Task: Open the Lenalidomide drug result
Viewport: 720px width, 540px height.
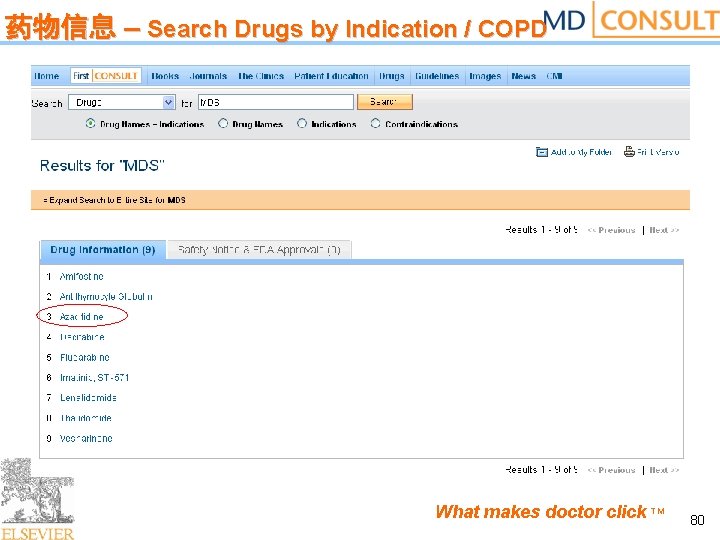Action: click(88, 398)
